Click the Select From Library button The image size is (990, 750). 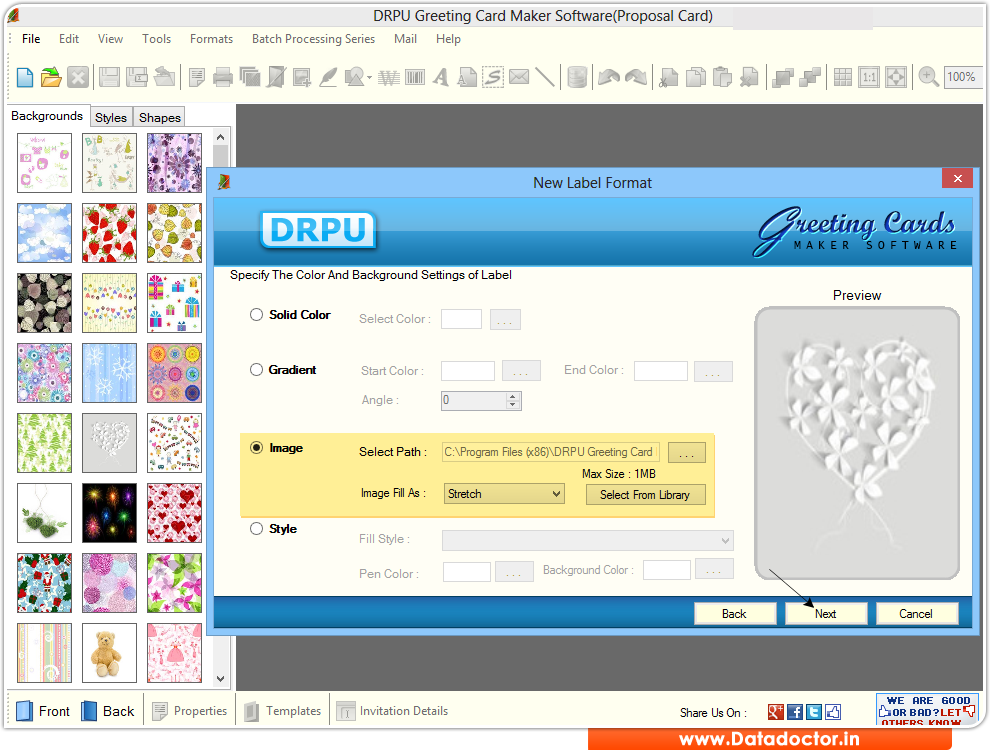pos(645,494)
